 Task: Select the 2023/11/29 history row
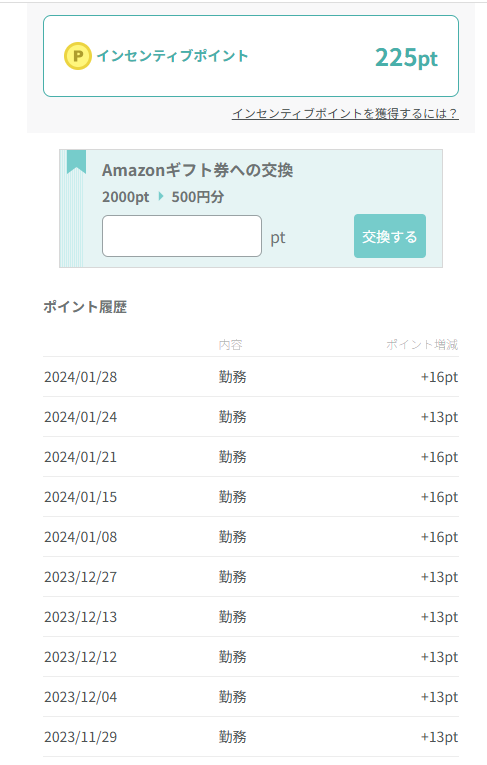(251, 737)
